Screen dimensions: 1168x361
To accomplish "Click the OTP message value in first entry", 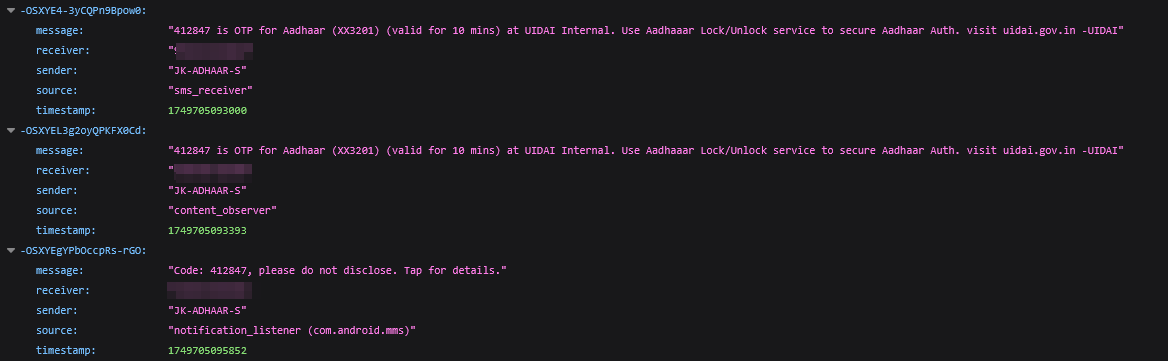I will click(646, 31).
